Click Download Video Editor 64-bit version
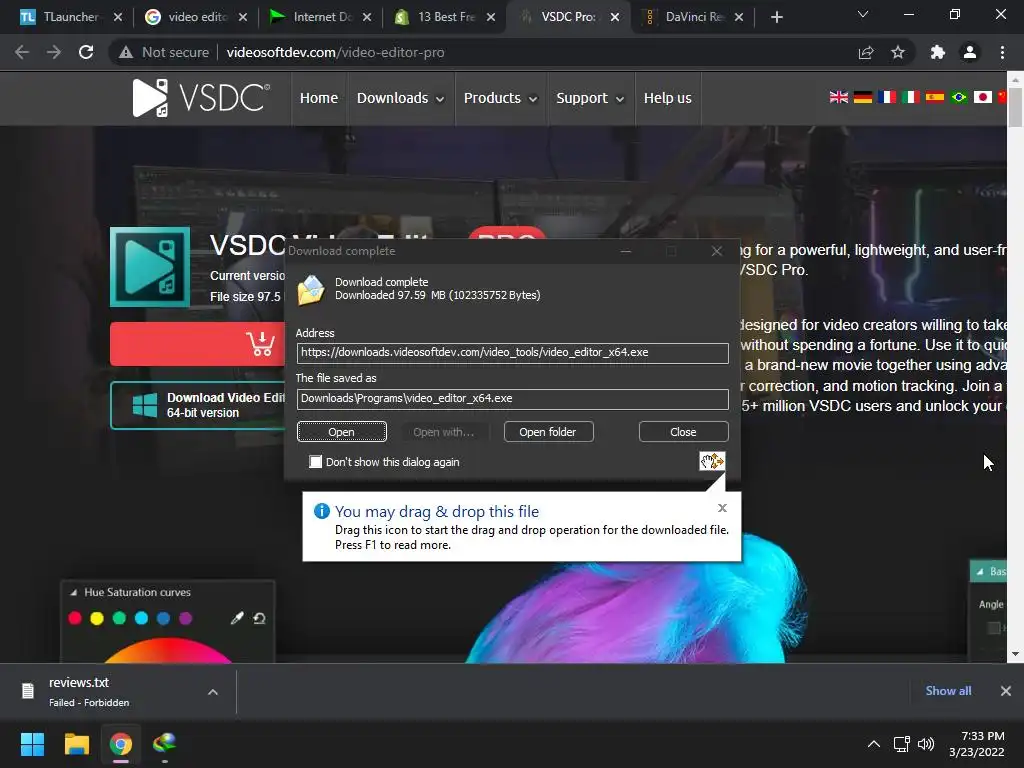Image resolution: width=1024 pixels, height=768 pixels. 197,405
